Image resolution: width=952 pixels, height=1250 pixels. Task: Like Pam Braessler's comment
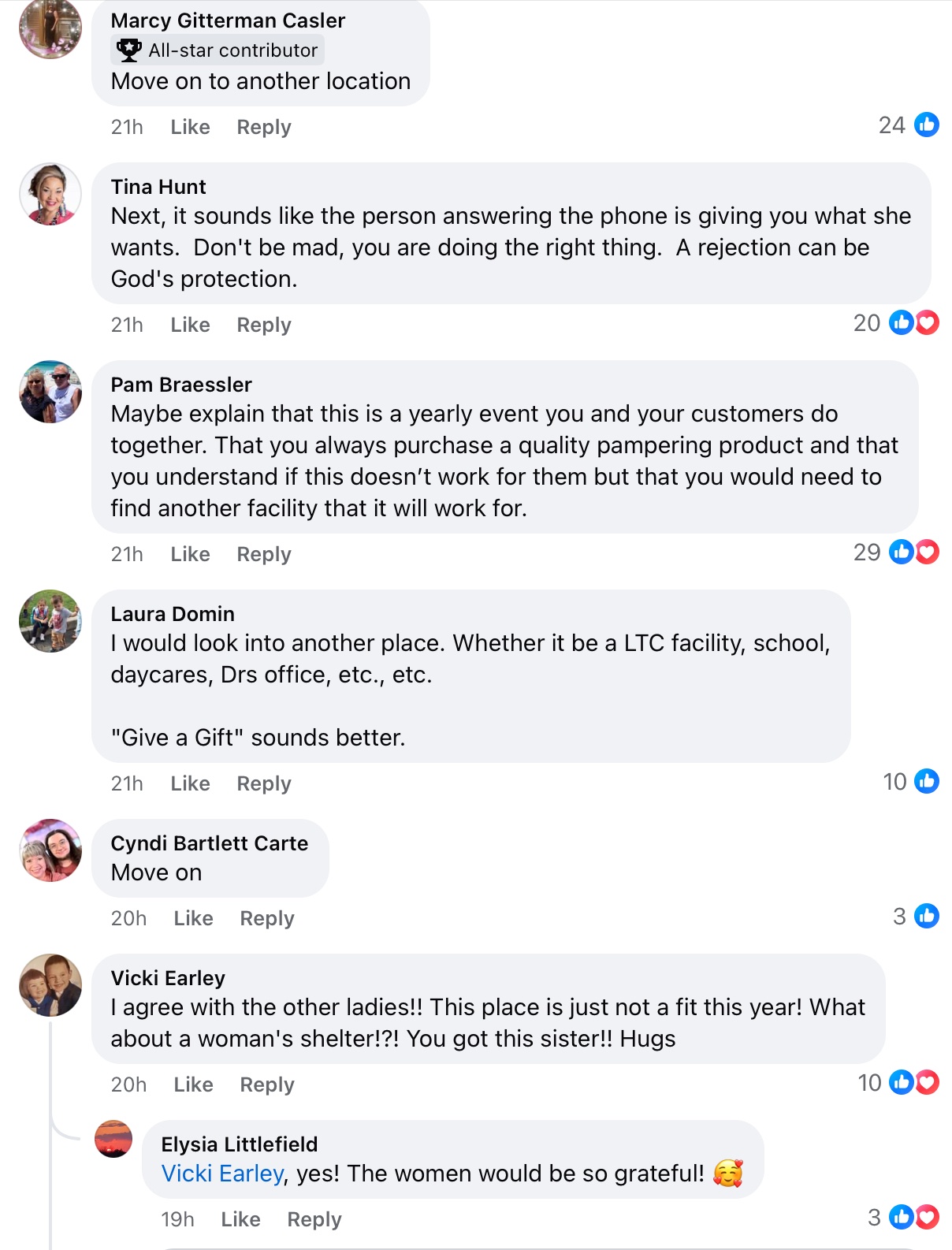(x=190, y=554)
